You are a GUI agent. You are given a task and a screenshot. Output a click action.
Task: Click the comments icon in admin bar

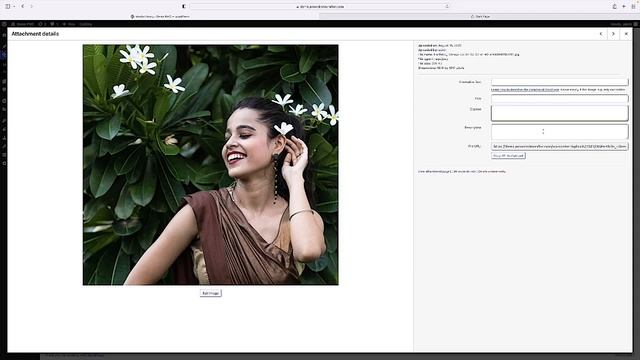tap(54, 24)
